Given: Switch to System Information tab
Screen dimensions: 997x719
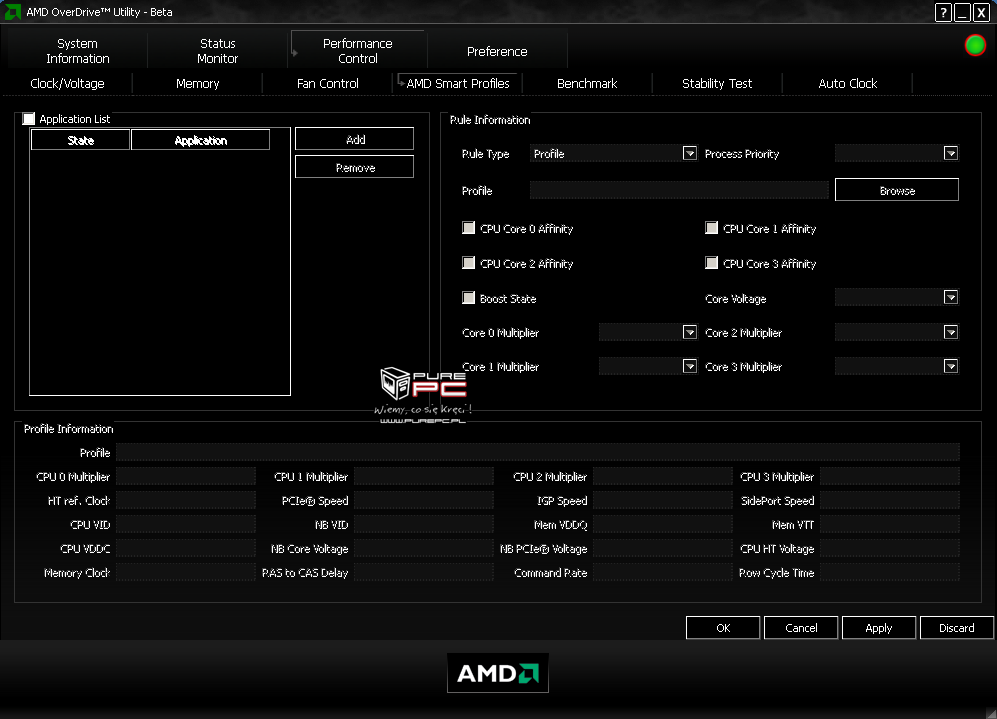Looking at the screenshot, I should (x=78, y=51).
